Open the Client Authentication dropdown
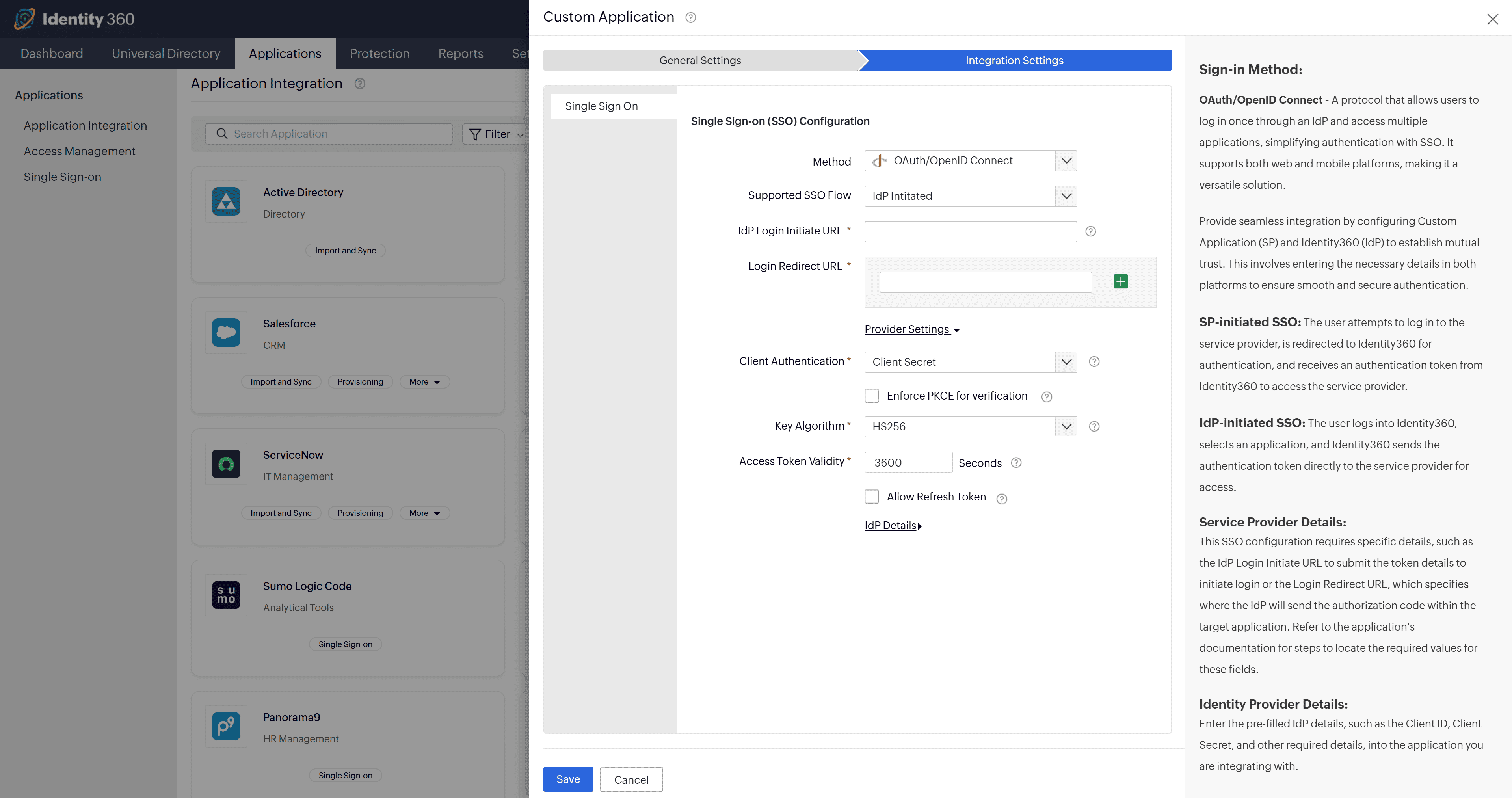1512x798 pixels. tap(970, 362)
